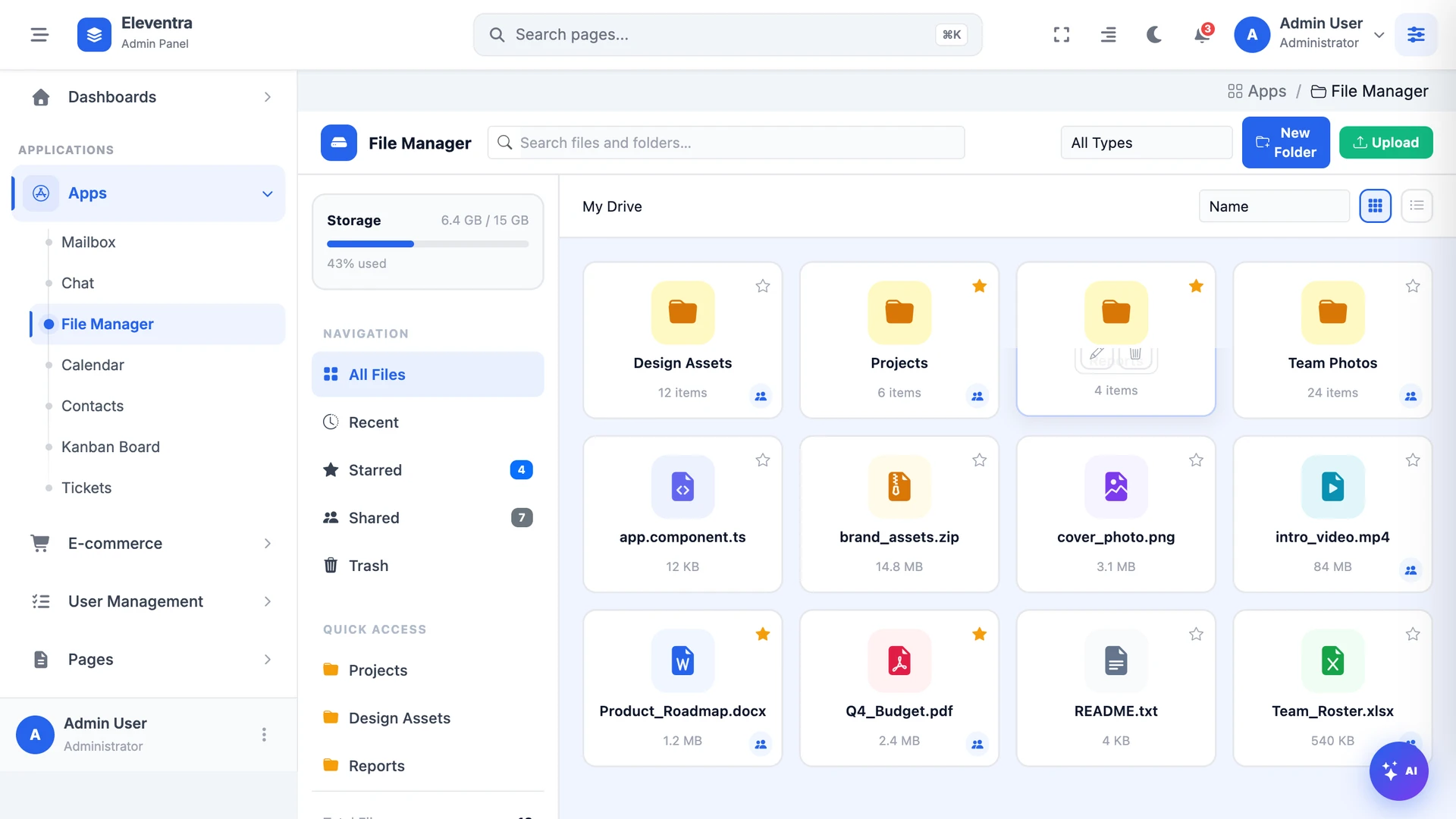
Task: Open Reports in Quick Access
Action: pyautogui.click(x=428, y=766)
